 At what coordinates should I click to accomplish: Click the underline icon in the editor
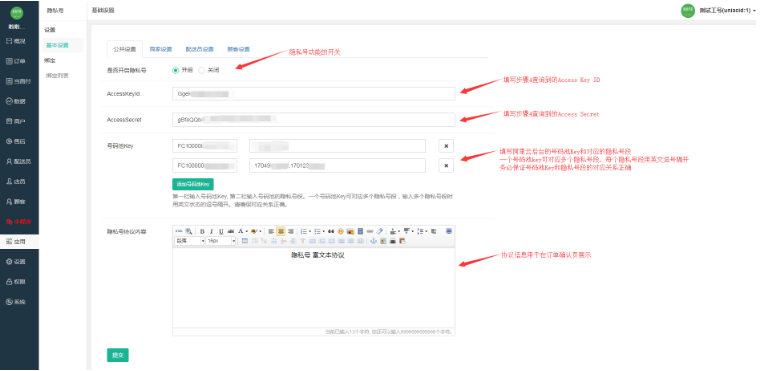click(221, 232)
